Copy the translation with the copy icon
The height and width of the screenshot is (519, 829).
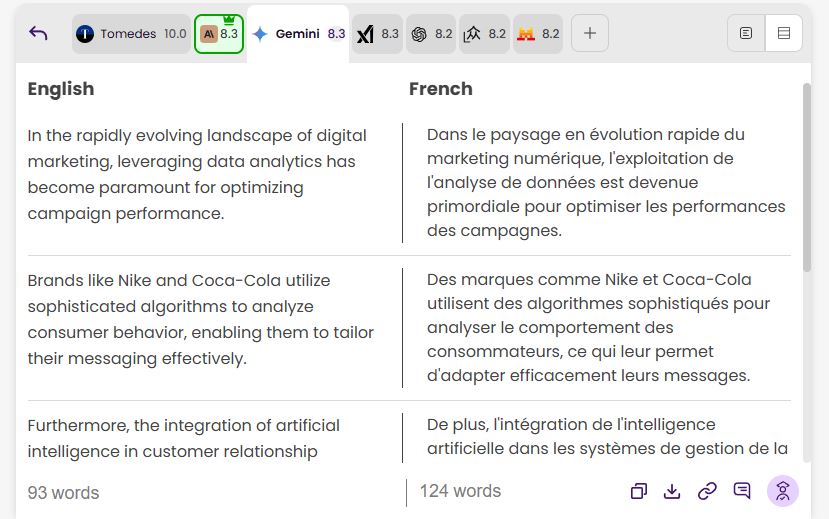pos(638,490)
